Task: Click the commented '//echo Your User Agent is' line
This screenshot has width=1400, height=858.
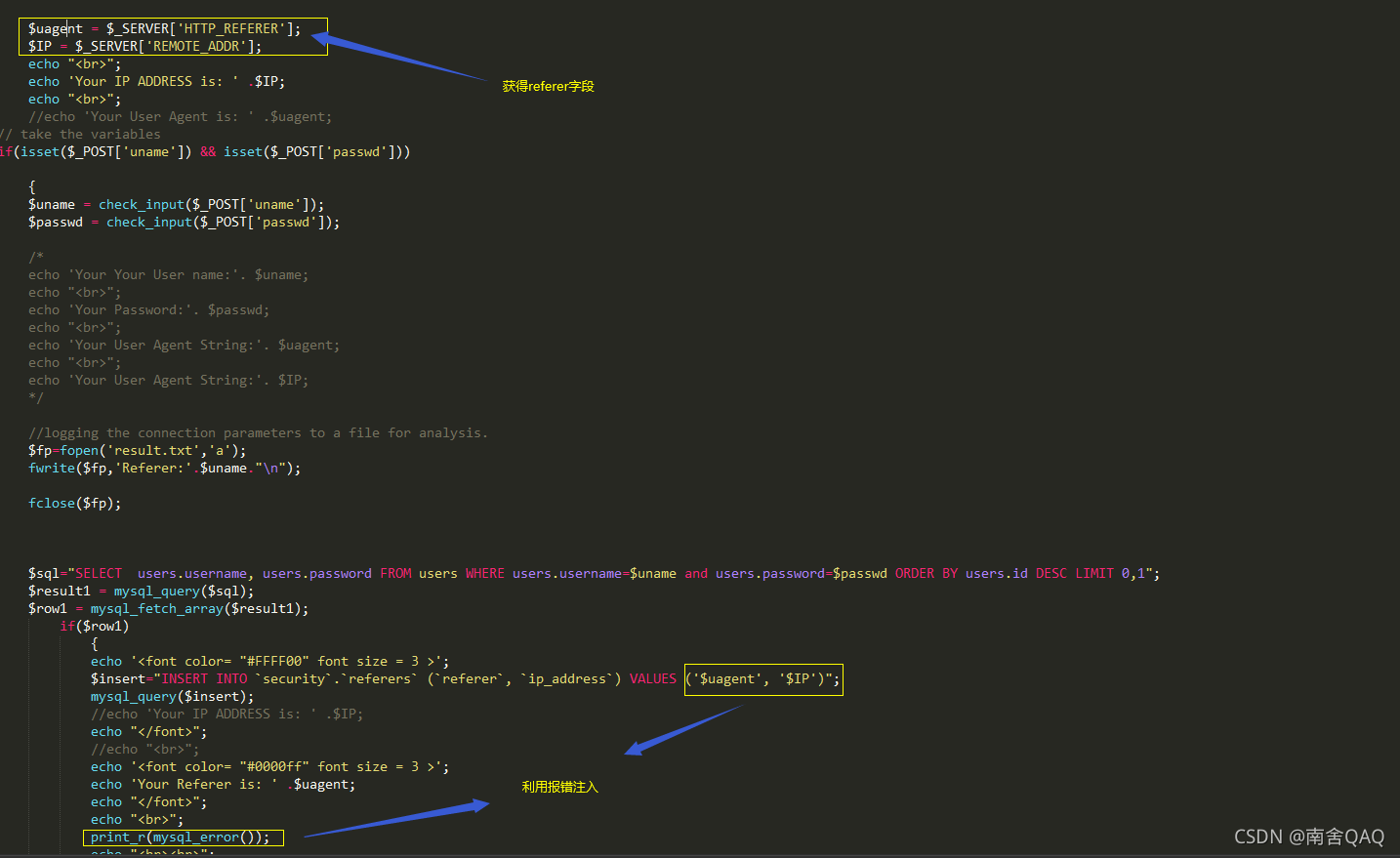Action: click(x=180, y=116)
